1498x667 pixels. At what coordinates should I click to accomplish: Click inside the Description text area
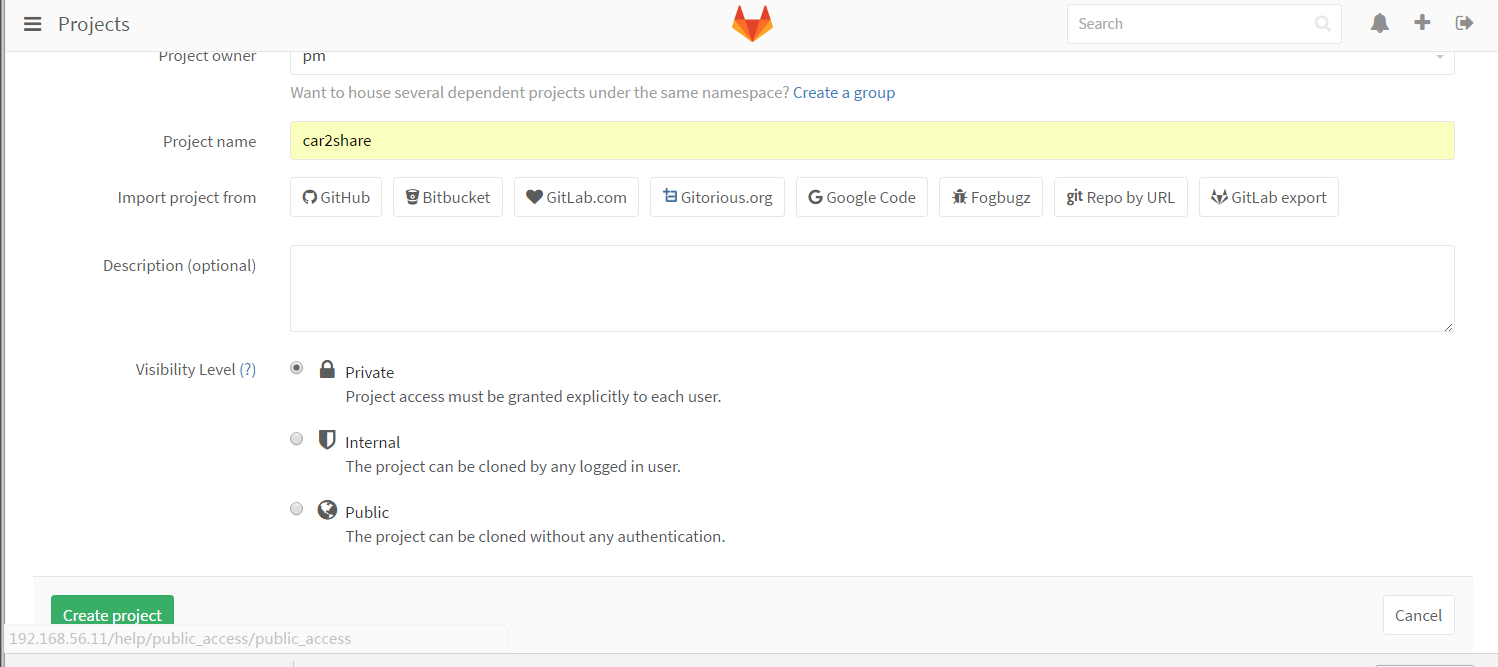click(871, 288)
